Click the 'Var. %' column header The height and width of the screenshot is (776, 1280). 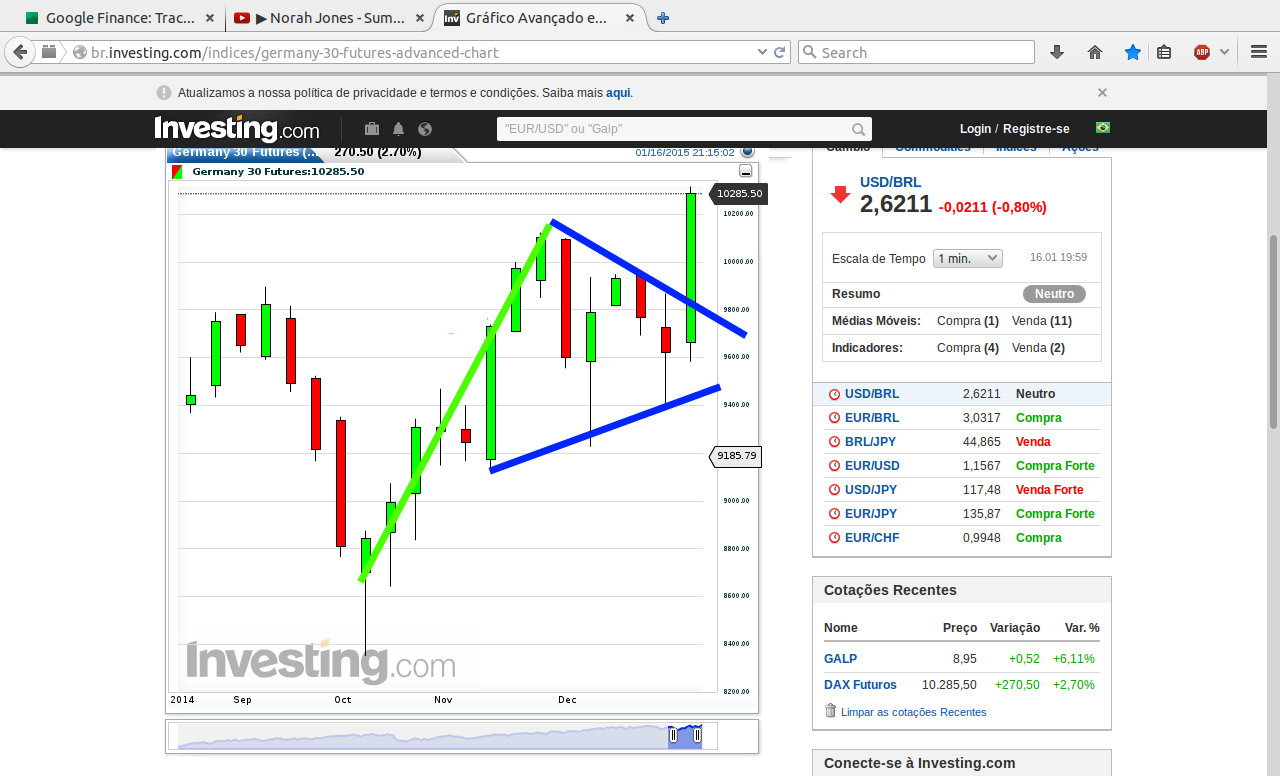point(1082,628)
